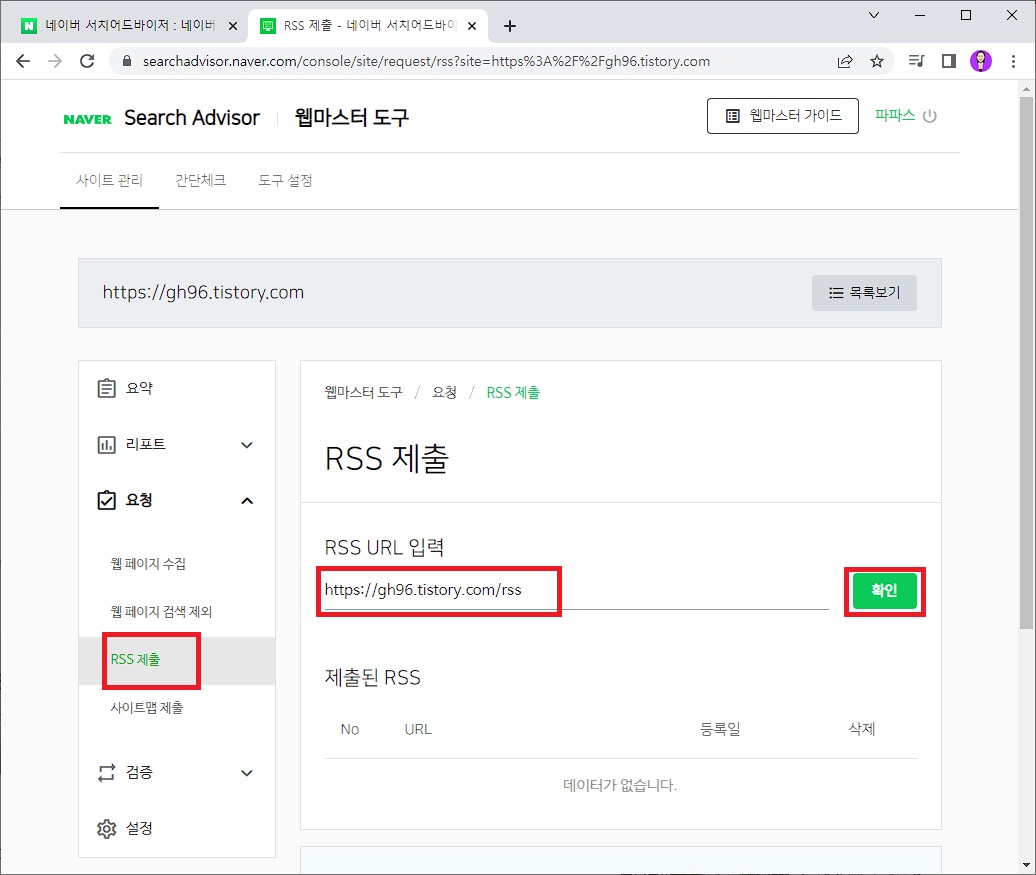Viewport: 1036px width, 875px height.
Task: Click the scrollbar up arrow
Action: coord(1026,88)
